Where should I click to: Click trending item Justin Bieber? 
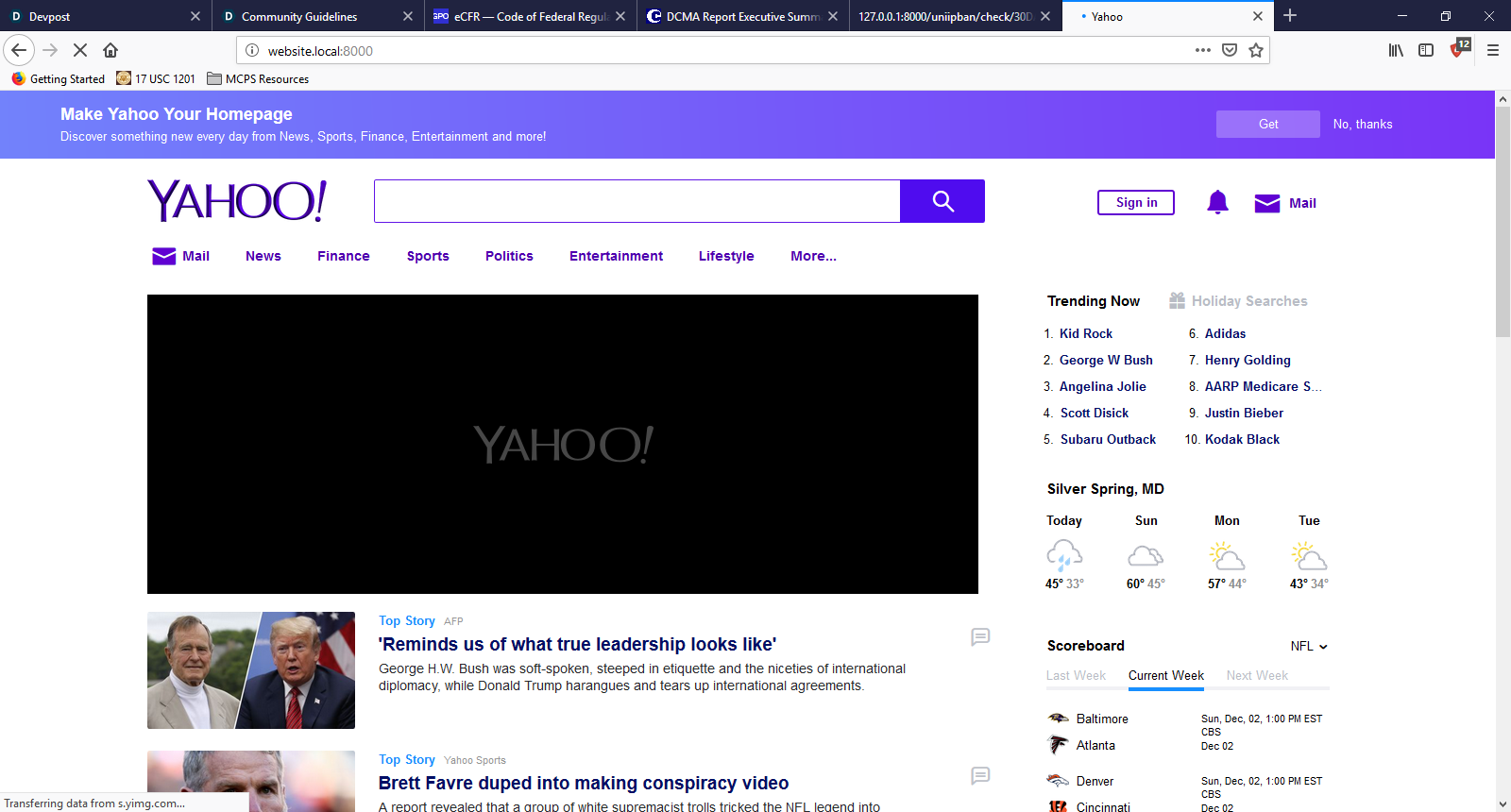click(x=1244, y=413)
